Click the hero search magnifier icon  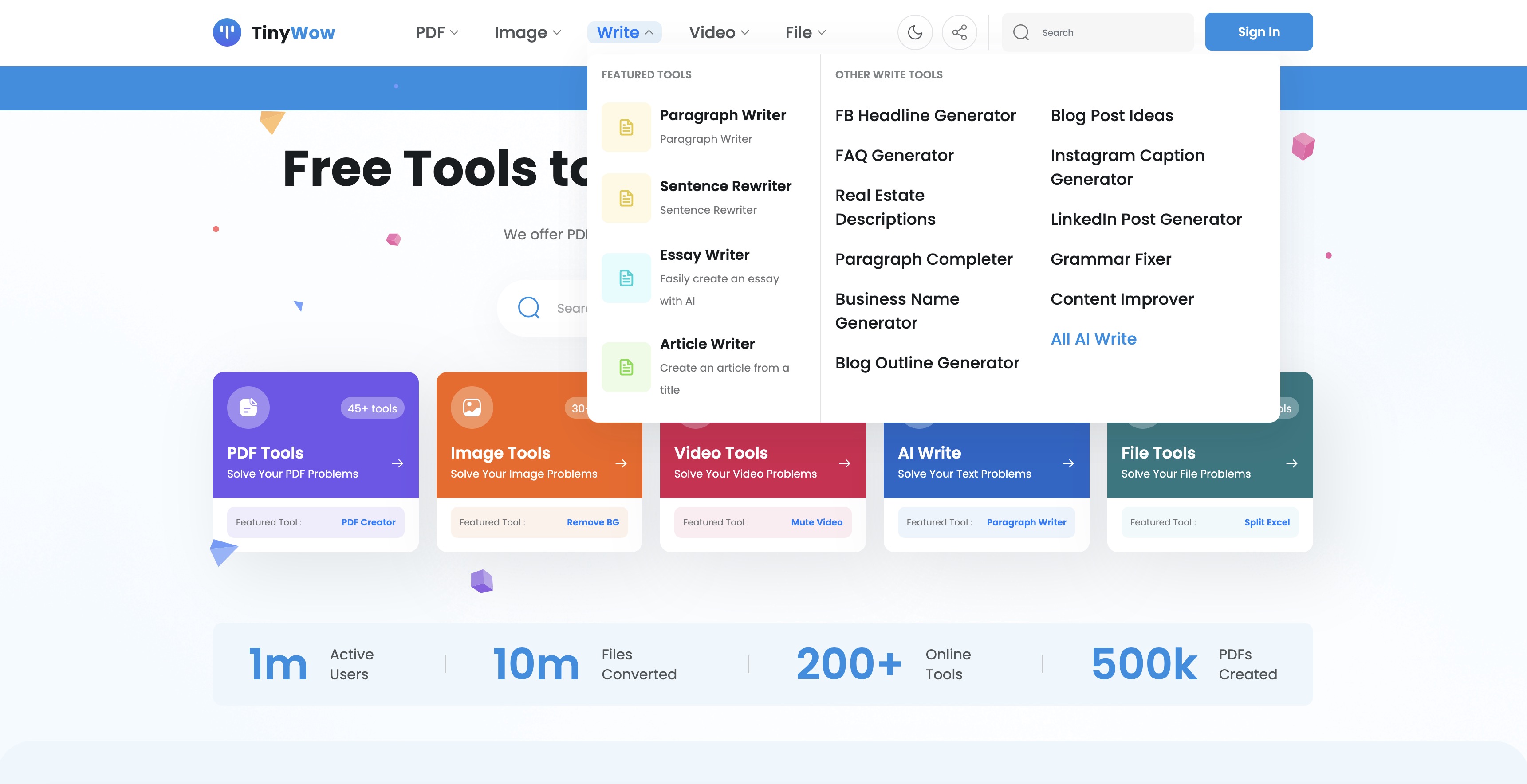529,308
